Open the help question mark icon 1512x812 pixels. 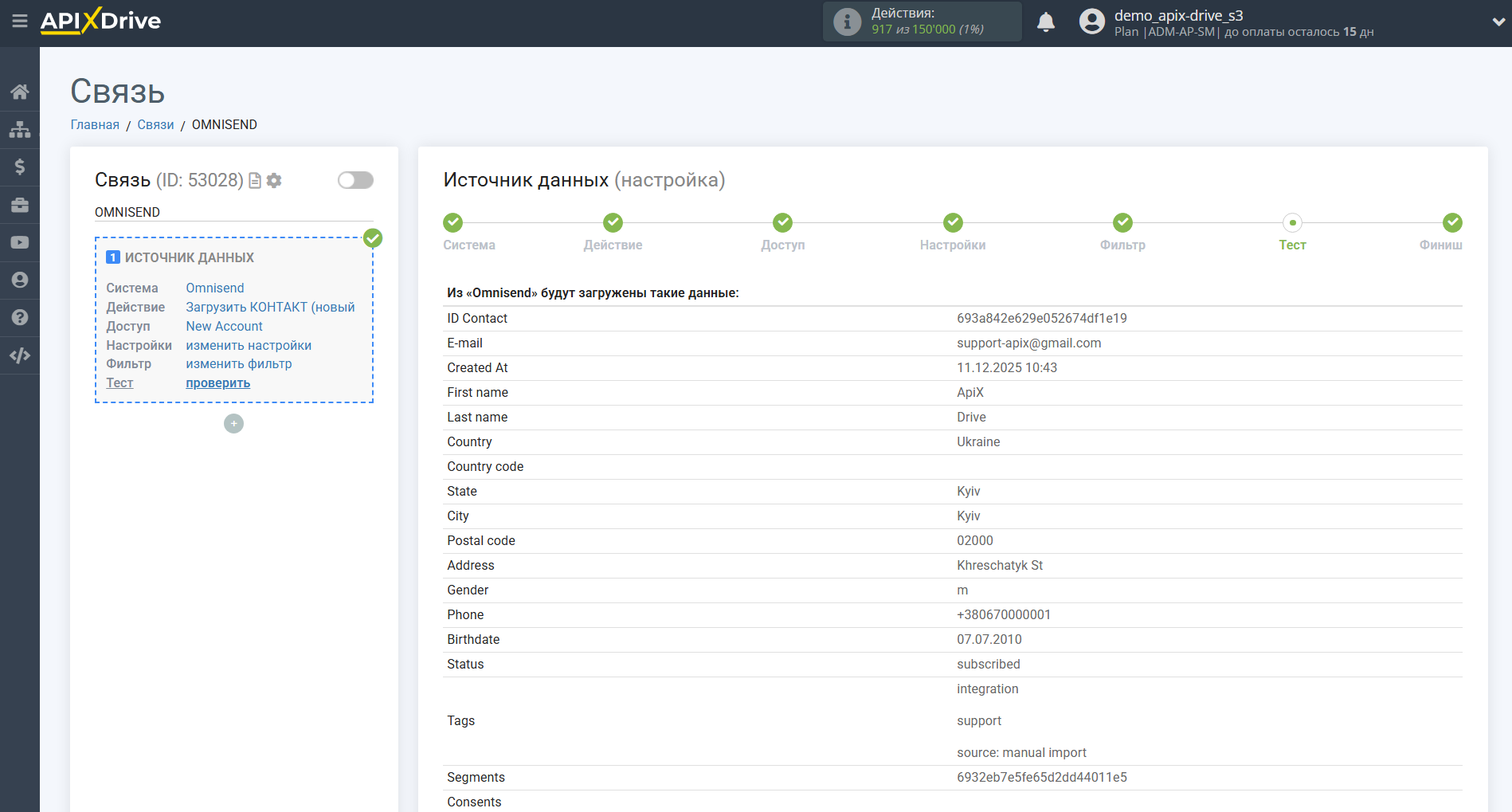tap(20, 317)
